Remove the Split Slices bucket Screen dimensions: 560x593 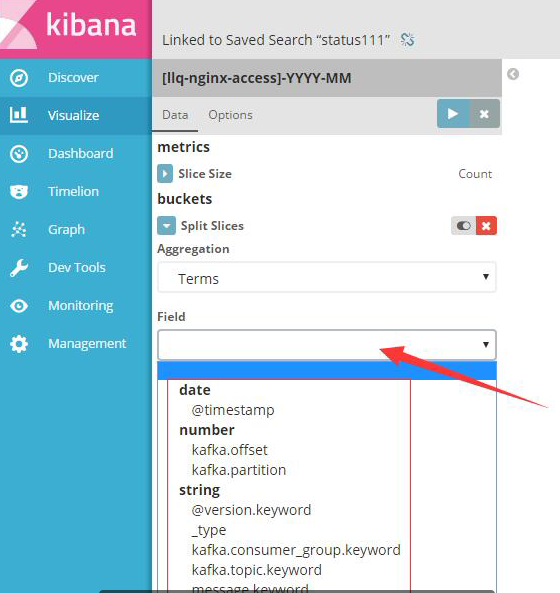486,226
